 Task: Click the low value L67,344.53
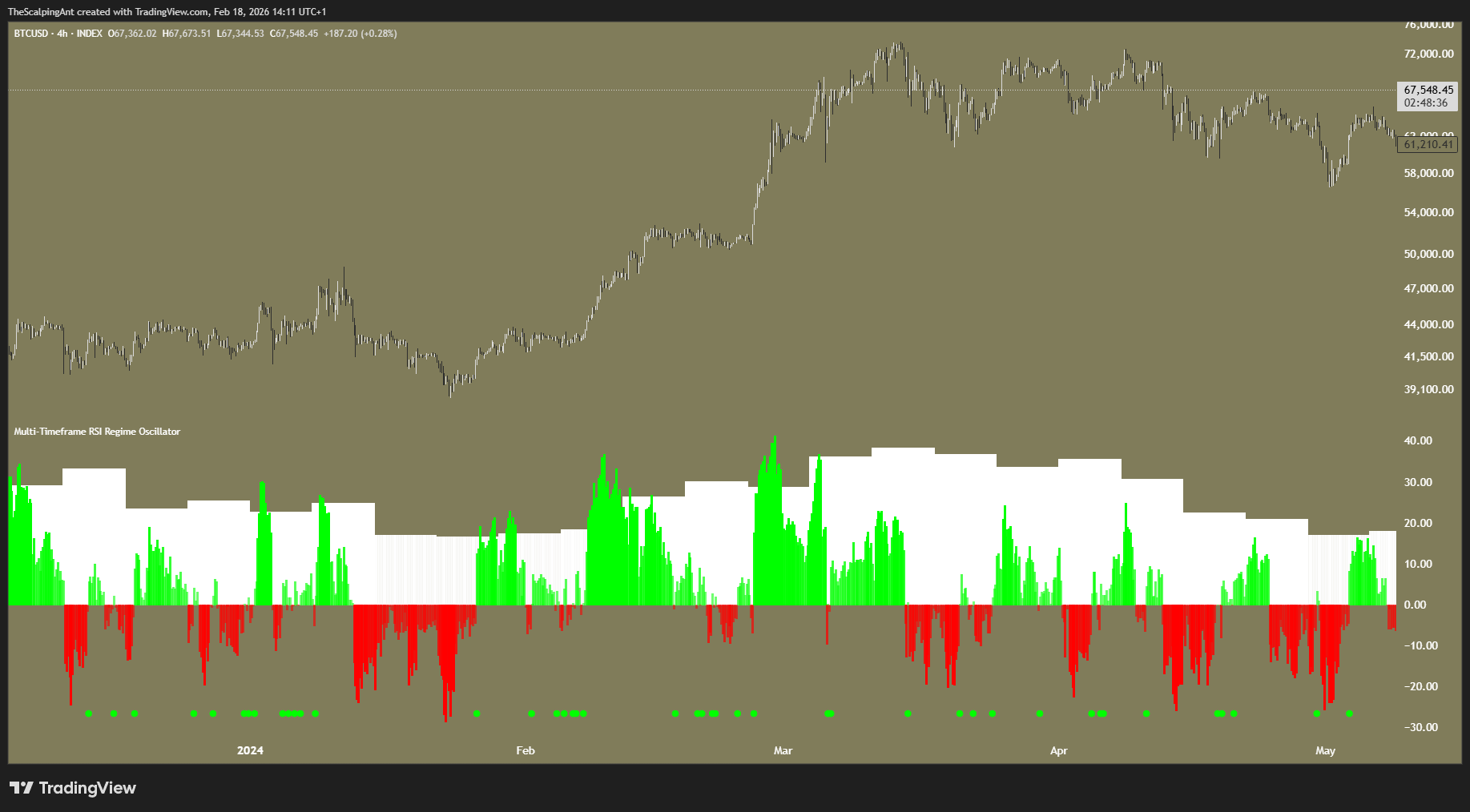[240, 34]
